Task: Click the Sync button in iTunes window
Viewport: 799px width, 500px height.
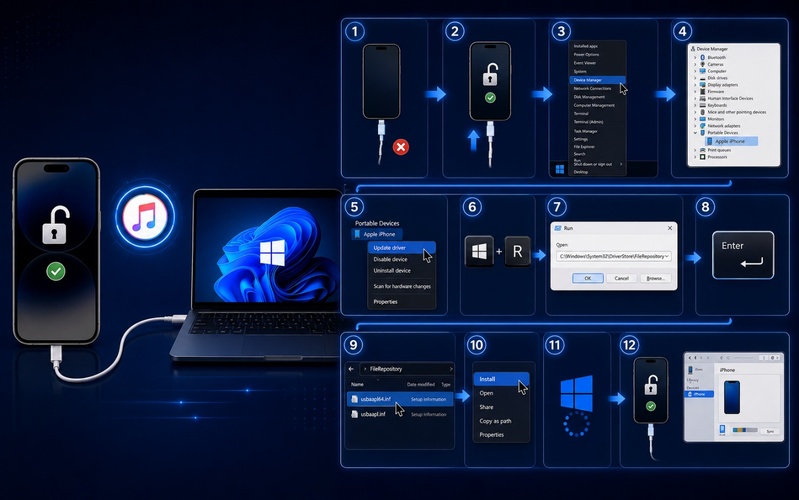Action: (770, 431)
